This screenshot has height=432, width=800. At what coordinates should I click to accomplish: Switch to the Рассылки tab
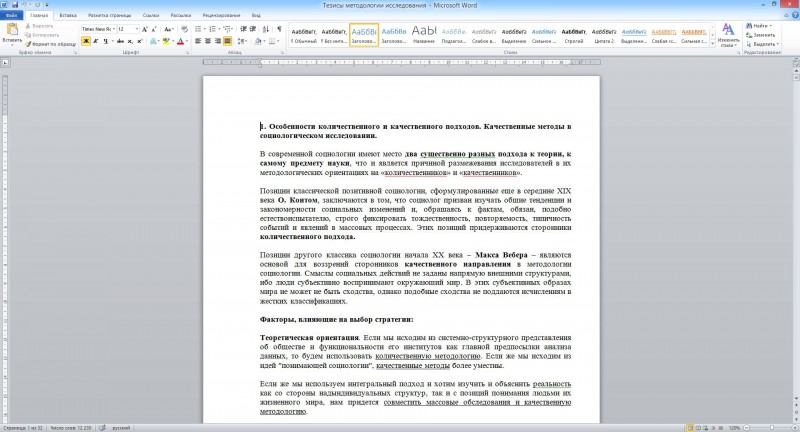(181, 15)
